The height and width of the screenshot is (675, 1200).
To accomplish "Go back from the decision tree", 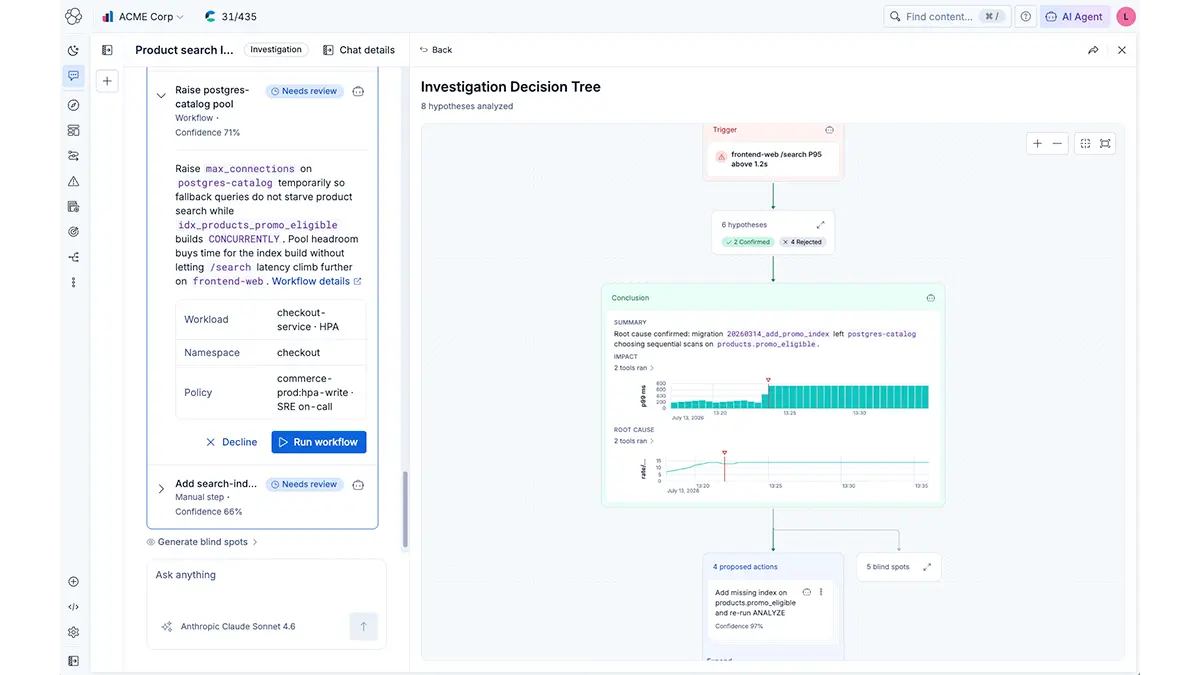I will click(436, 50).
